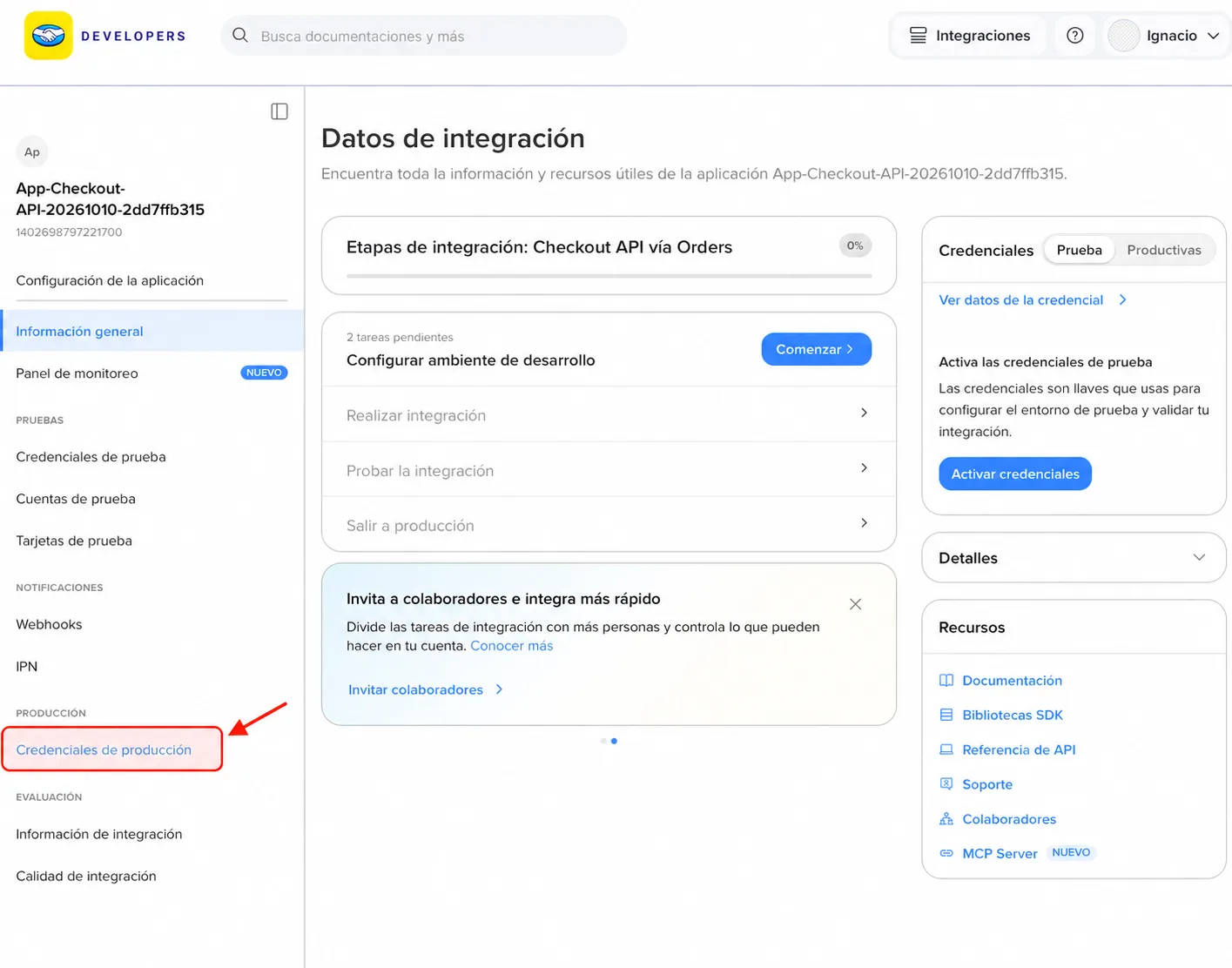Image resolution: width=1232 pixels, height=968 pixels.
Task: Click the Mercado Pago handshake logo
Action: coord(48,36)
